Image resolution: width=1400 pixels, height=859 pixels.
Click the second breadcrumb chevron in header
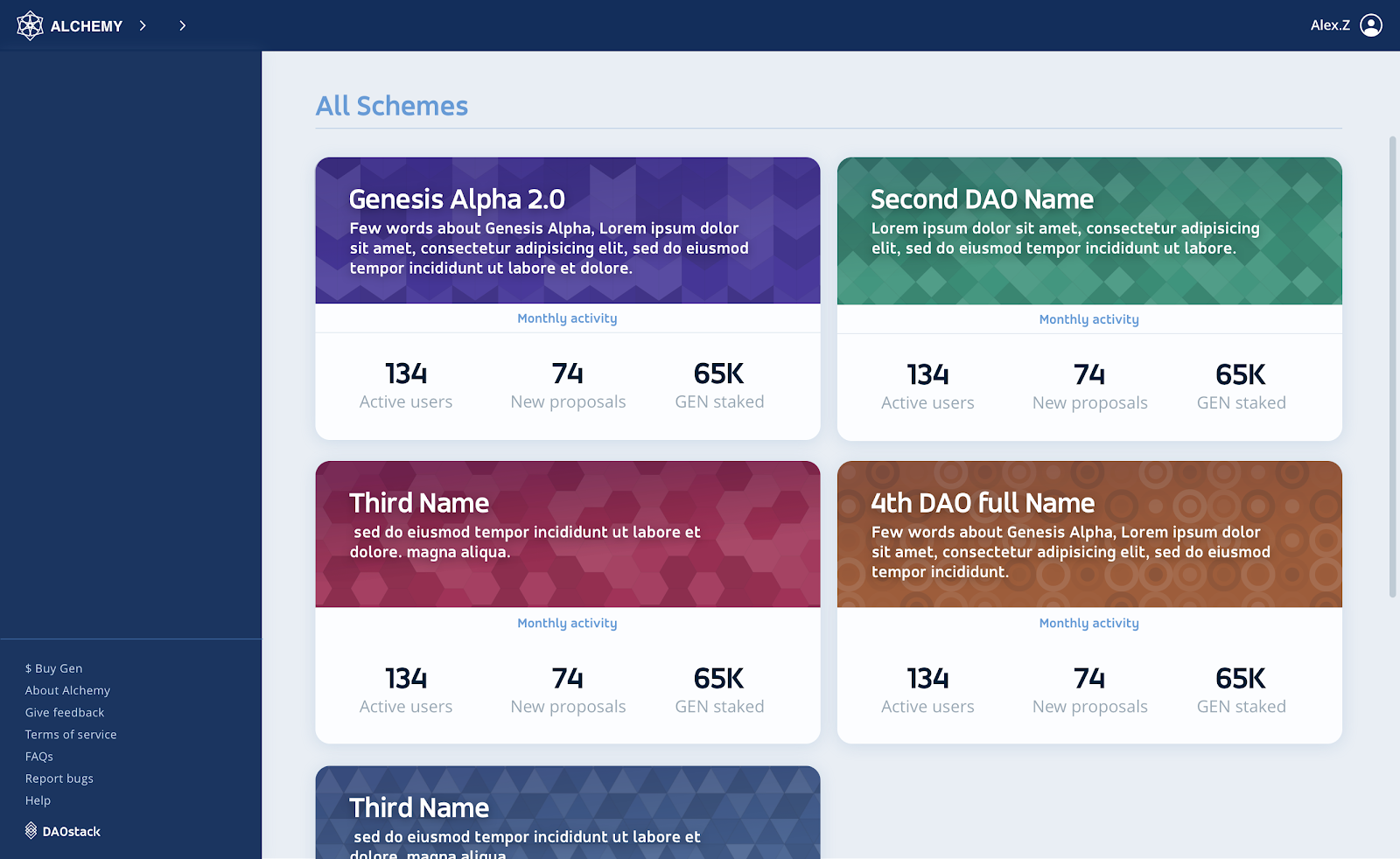[182, 25]
